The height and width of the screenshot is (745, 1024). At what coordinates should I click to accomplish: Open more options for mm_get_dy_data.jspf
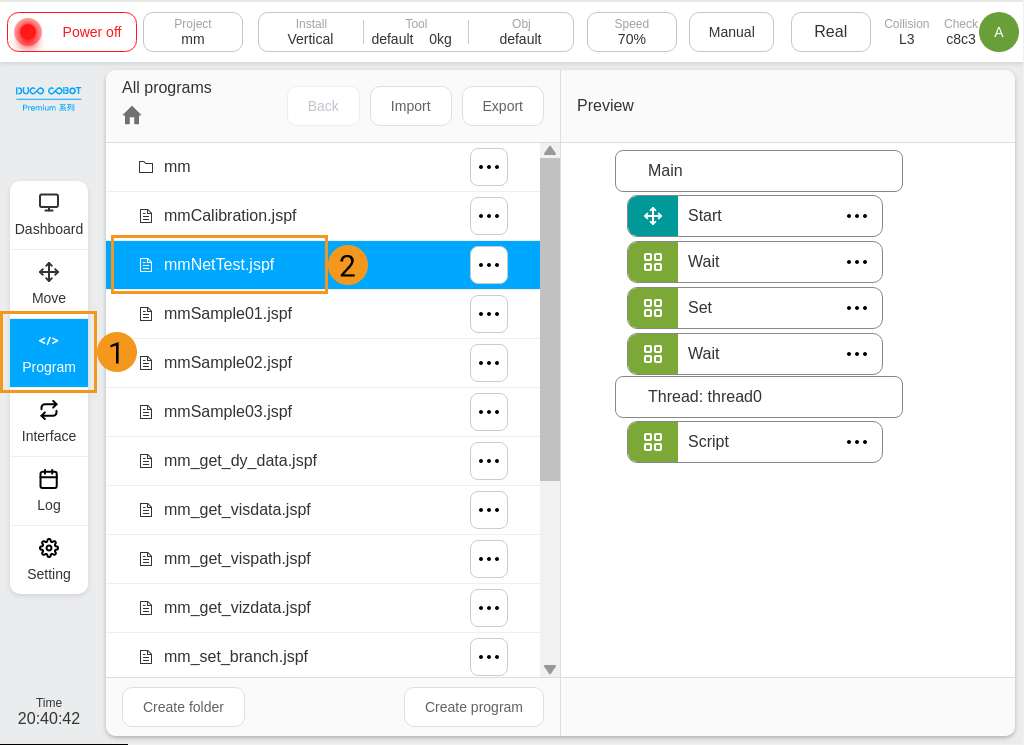click(489, 461)
